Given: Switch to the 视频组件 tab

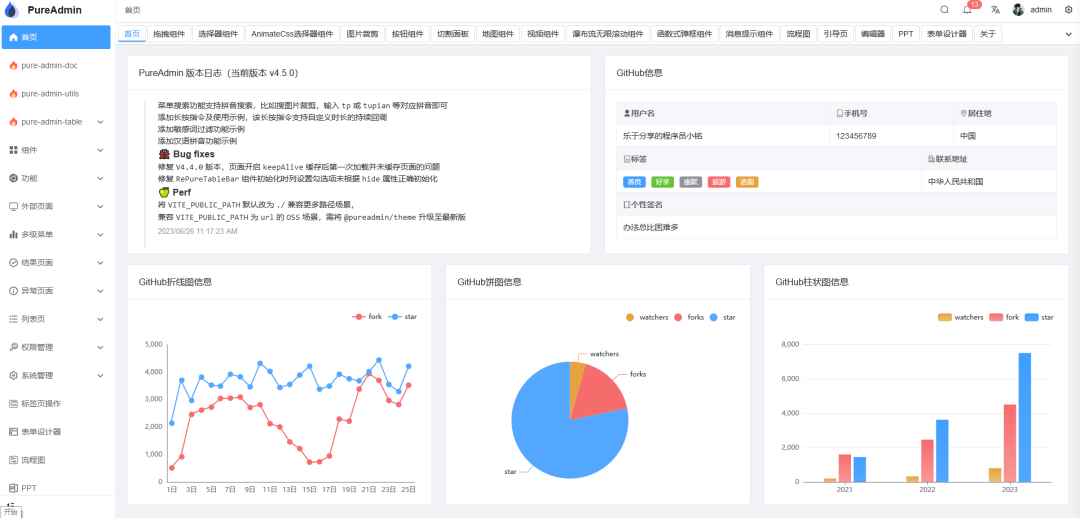Looking at the screenshot, I should click(543, 34).
